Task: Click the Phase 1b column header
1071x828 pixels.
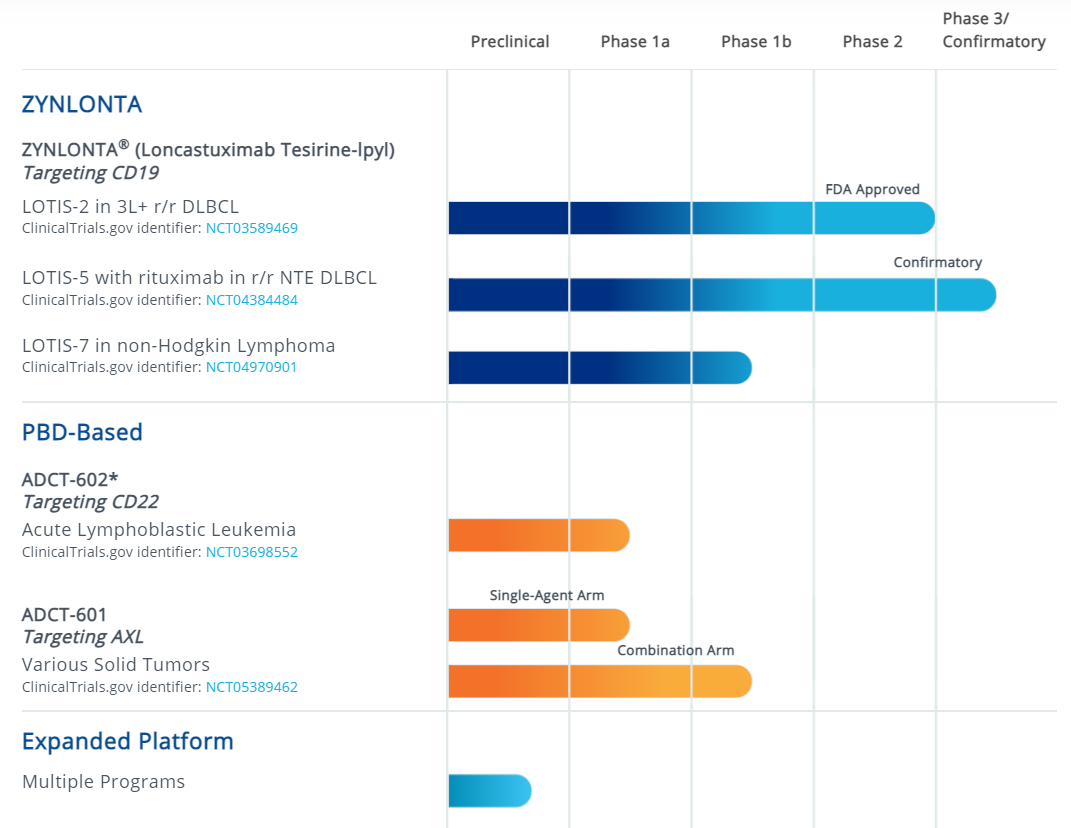Action: point(756,41)
